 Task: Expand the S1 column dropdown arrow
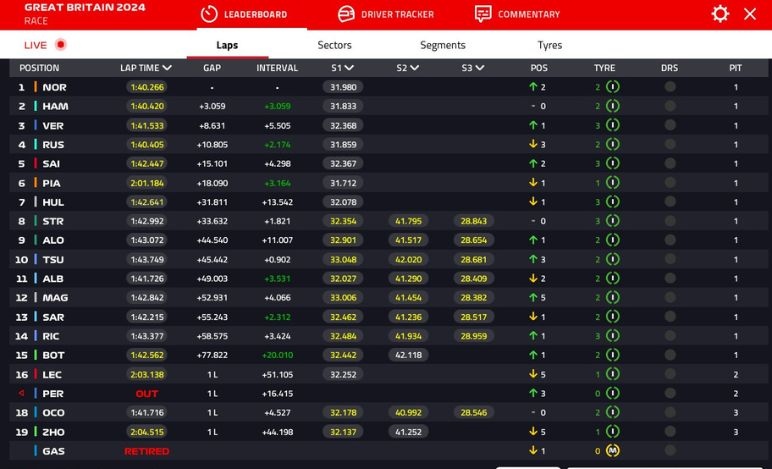click(350, 68)
